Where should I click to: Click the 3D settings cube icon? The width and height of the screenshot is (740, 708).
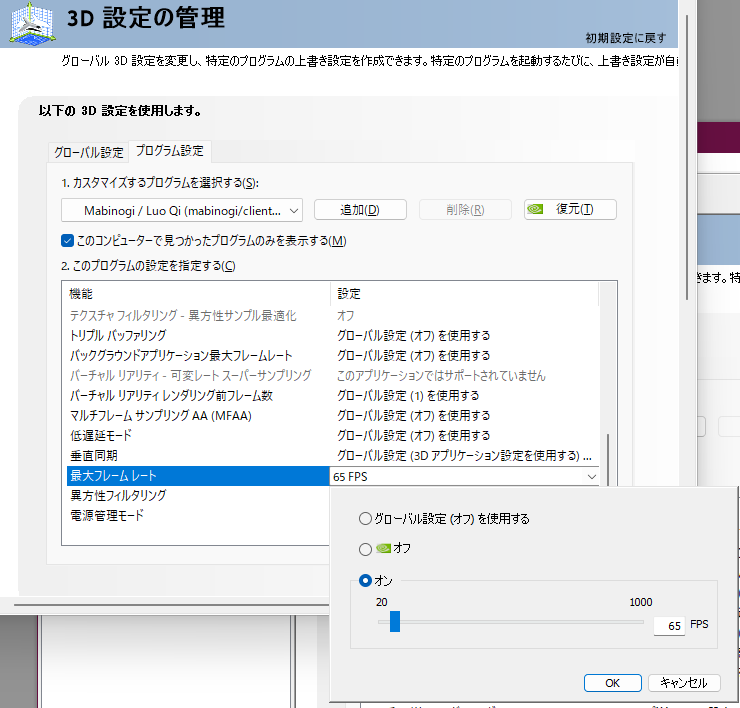pyautogui.click(x=32, y=24)
